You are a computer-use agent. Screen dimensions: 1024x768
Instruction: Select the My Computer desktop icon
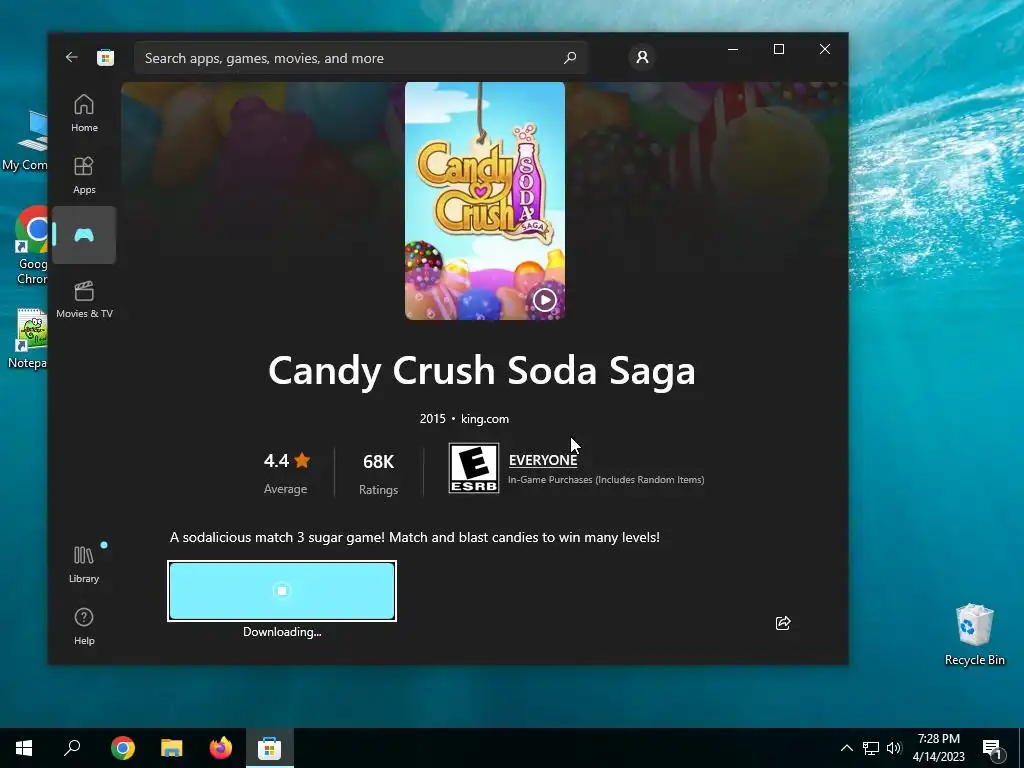[x=25, y=140]
